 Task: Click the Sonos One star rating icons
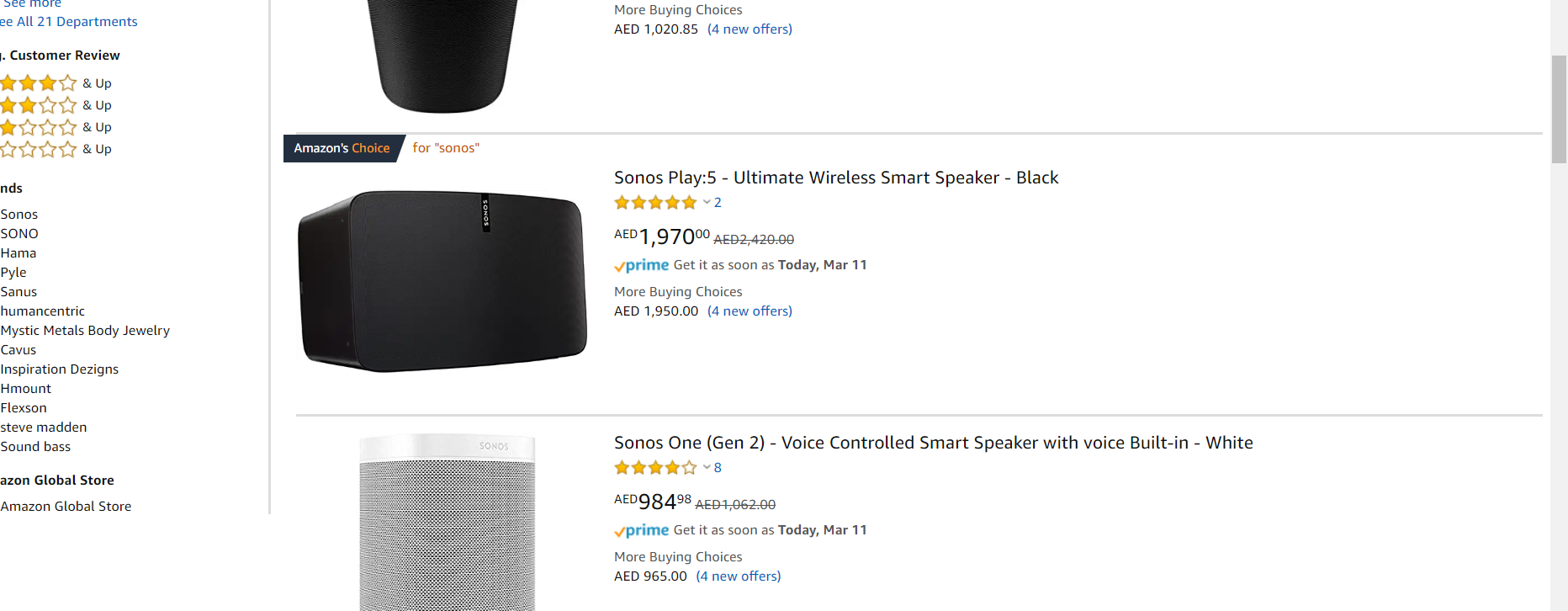655,467
